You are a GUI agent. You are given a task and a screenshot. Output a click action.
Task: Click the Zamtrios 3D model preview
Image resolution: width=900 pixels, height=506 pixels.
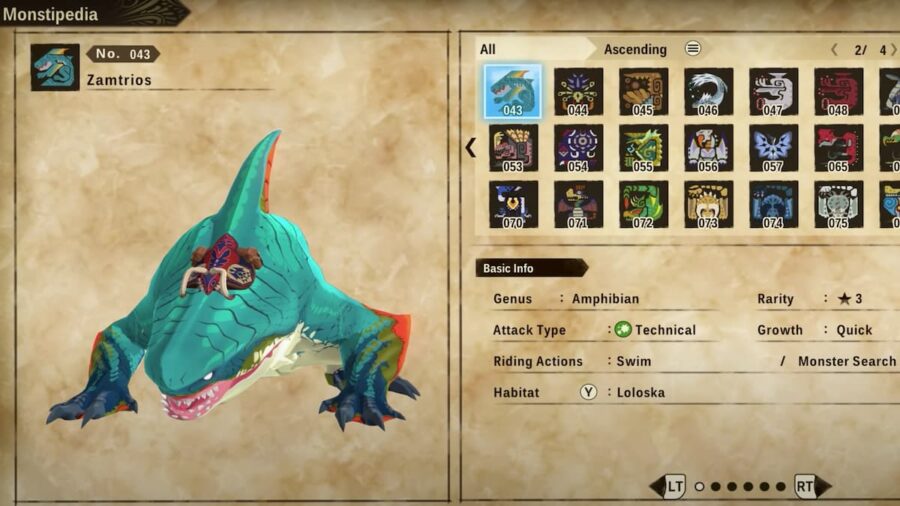pyautogui.click(x=233, y=281)
